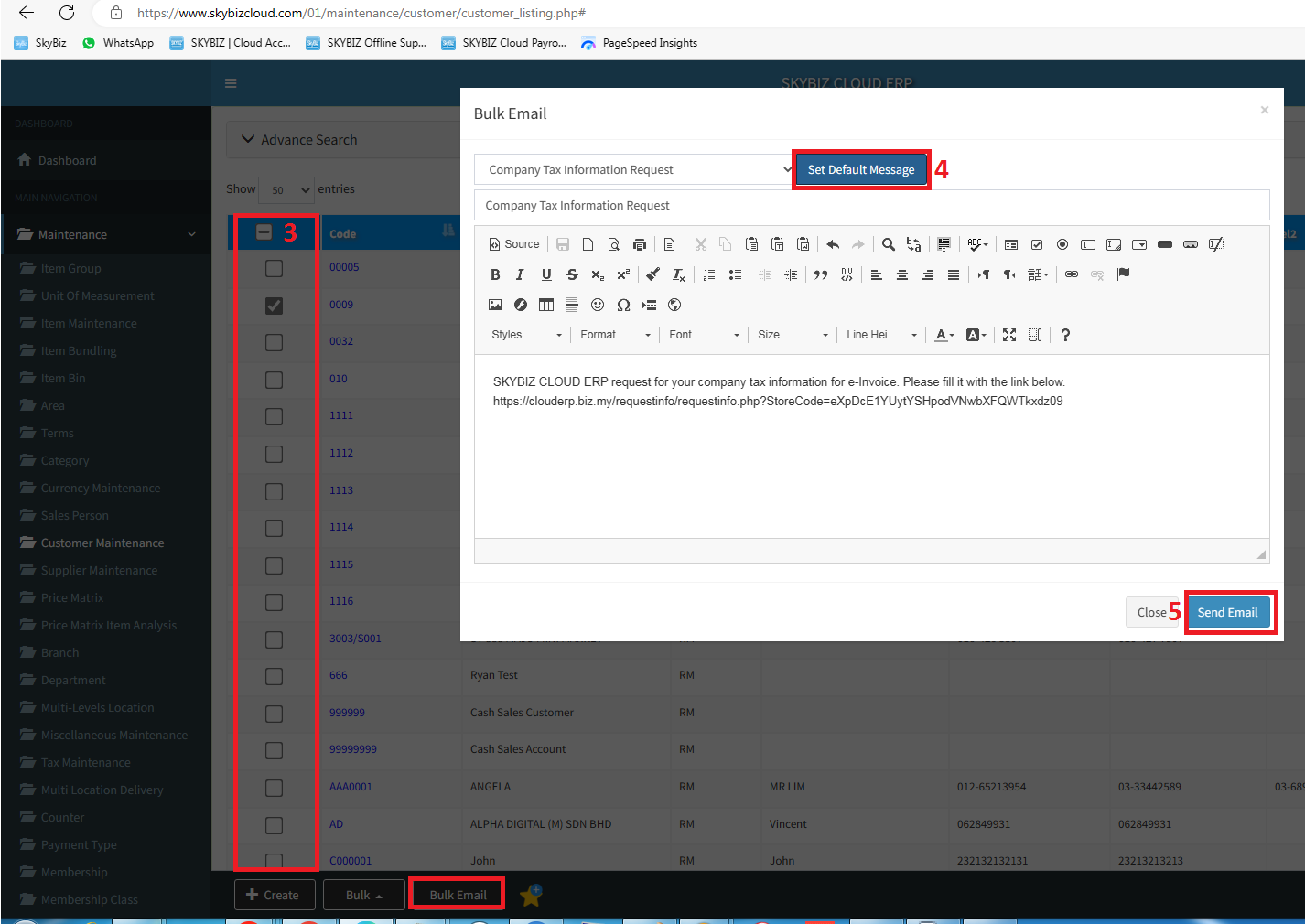Expand the show entries count dropdown
Viewport: 1305px width, 924px height.
pyautogui.click(x=286, y=190)
